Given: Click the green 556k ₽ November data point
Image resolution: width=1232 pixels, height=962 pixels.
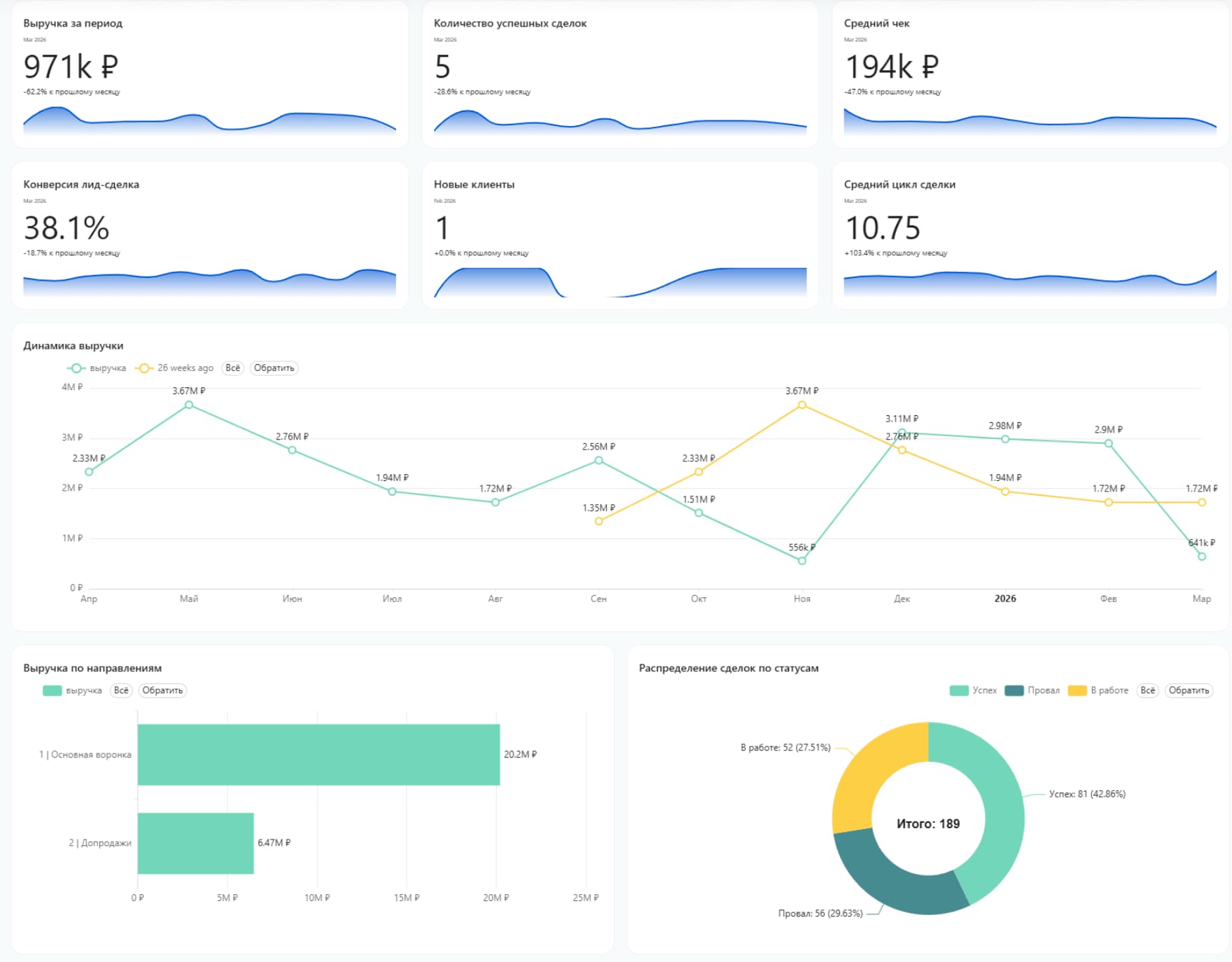Looking at the screenshot, I should pos(802,561).
